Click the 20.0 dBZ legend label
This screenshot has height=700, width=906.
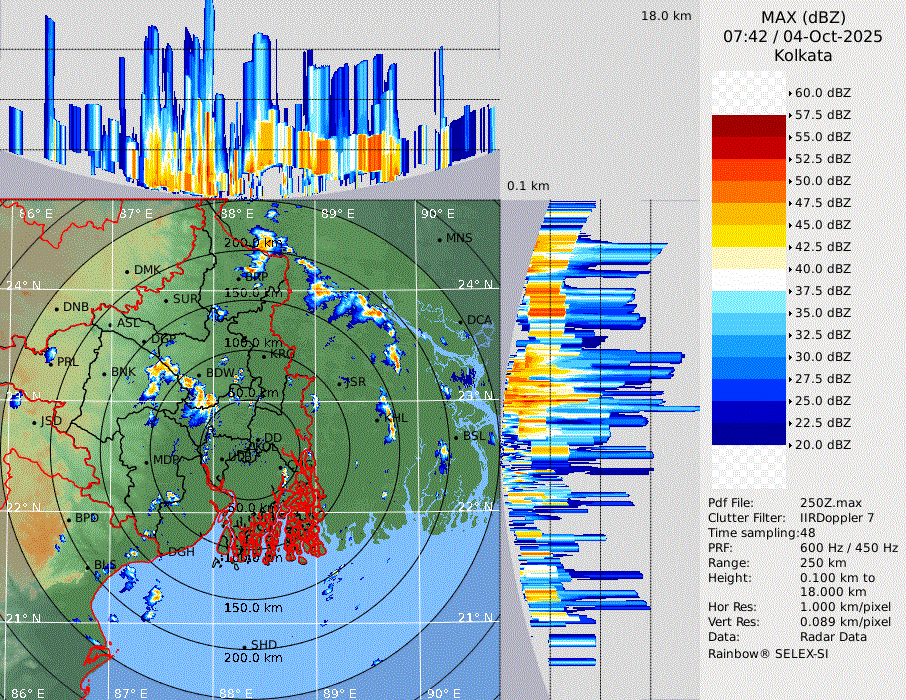pyautogui.click(x=822, y=445)
